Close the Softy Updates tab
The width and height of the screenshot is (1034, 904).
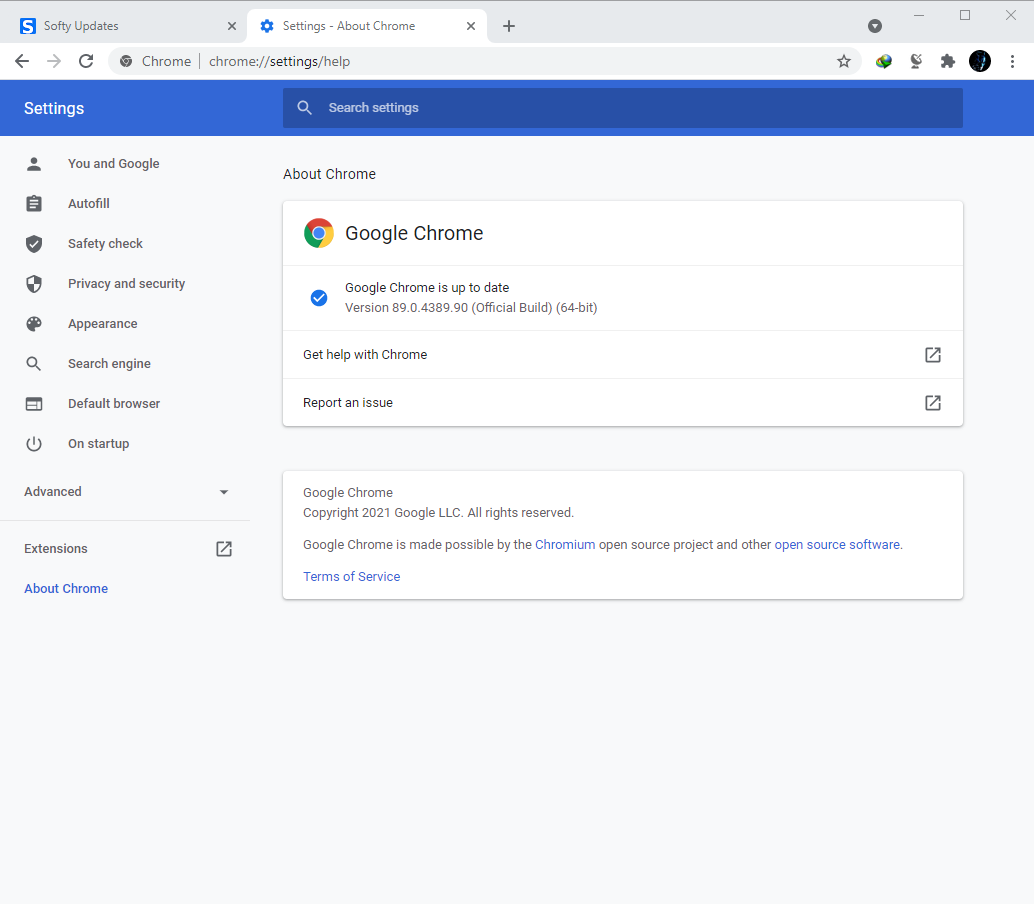(x=231, y=26)
